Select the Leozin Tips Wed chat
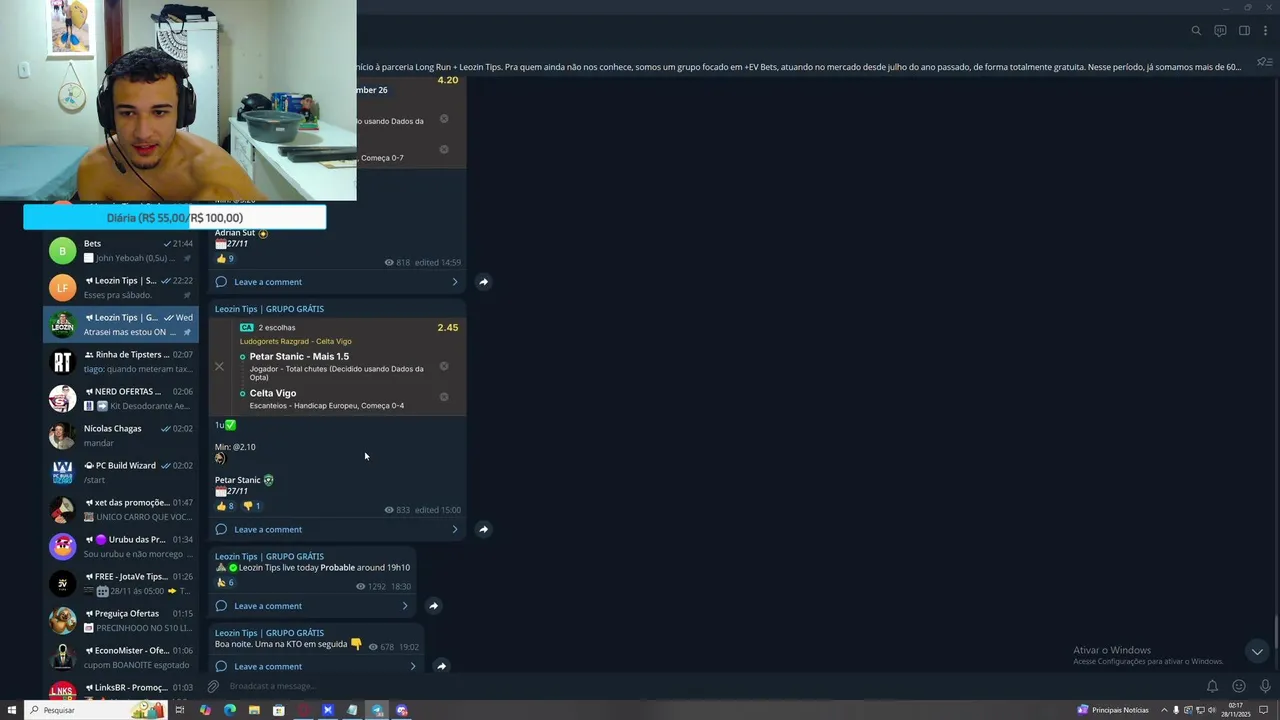The width and height of the screenshot is (1280, 720). pos(121,324)
